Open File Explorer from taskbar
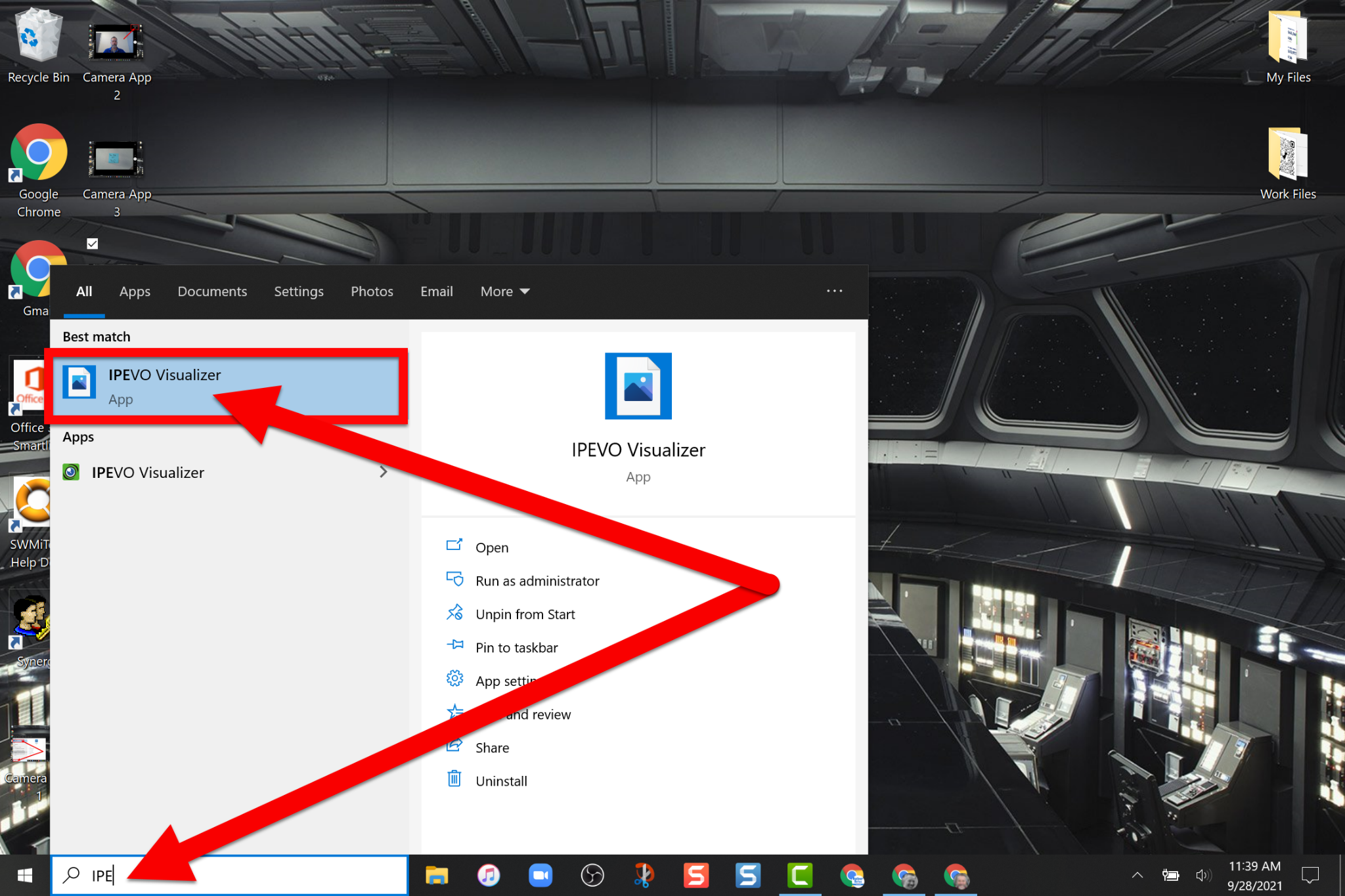 point(437,875)
